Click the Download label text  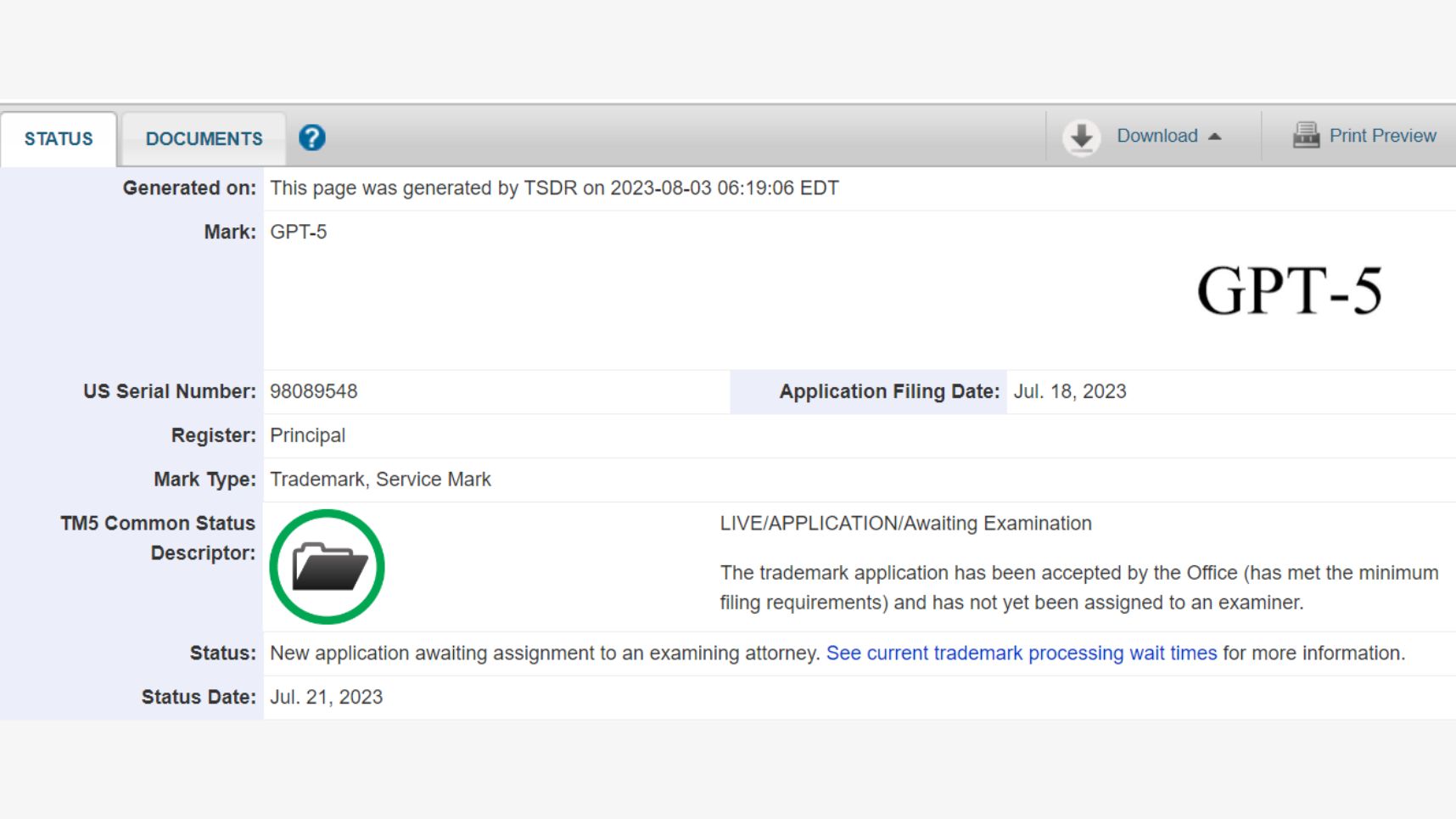click(1156, 136)
